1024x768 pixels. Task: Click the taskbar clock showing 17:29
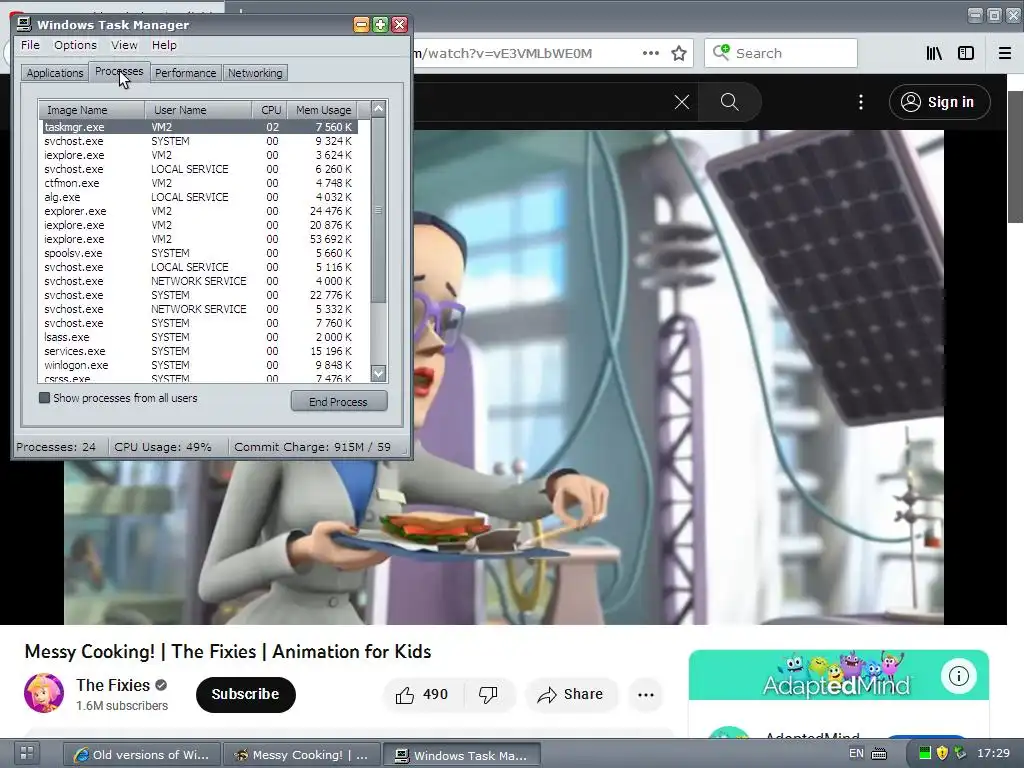(x=993, y=753)
